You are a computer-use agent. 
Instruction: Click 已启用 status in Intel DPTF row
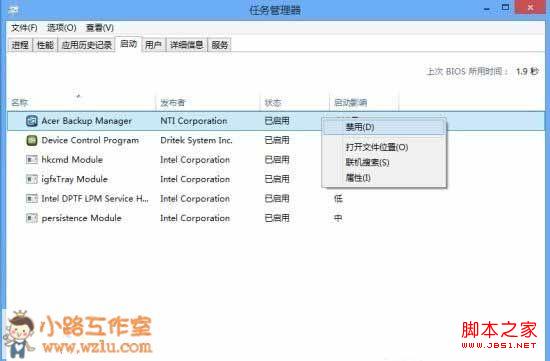(277, 199)
